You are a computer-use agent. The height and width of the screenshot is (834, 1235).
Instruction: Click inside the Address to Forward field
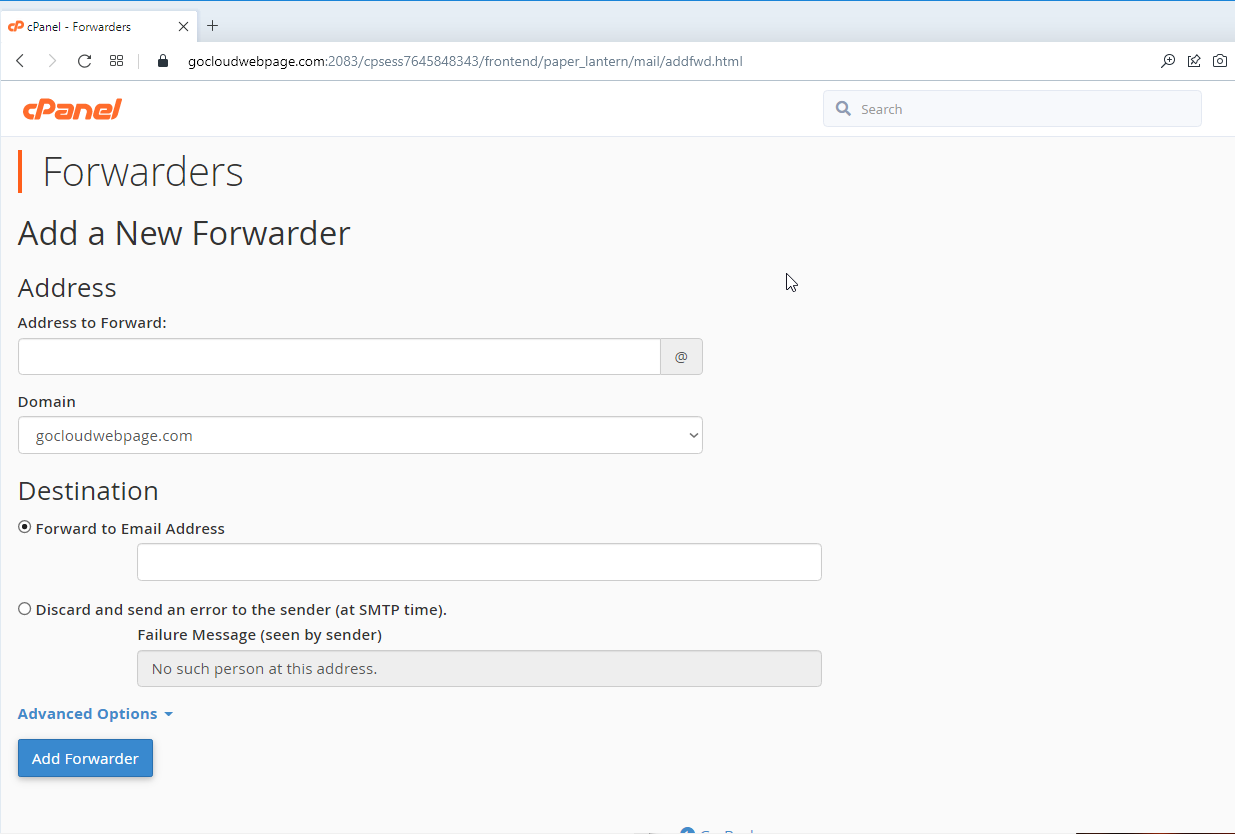click(339, 356)
